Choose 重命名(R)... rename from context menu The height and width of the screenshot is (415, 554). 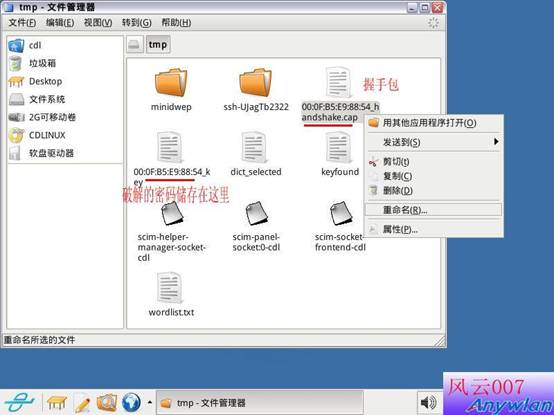coord(434,210)
